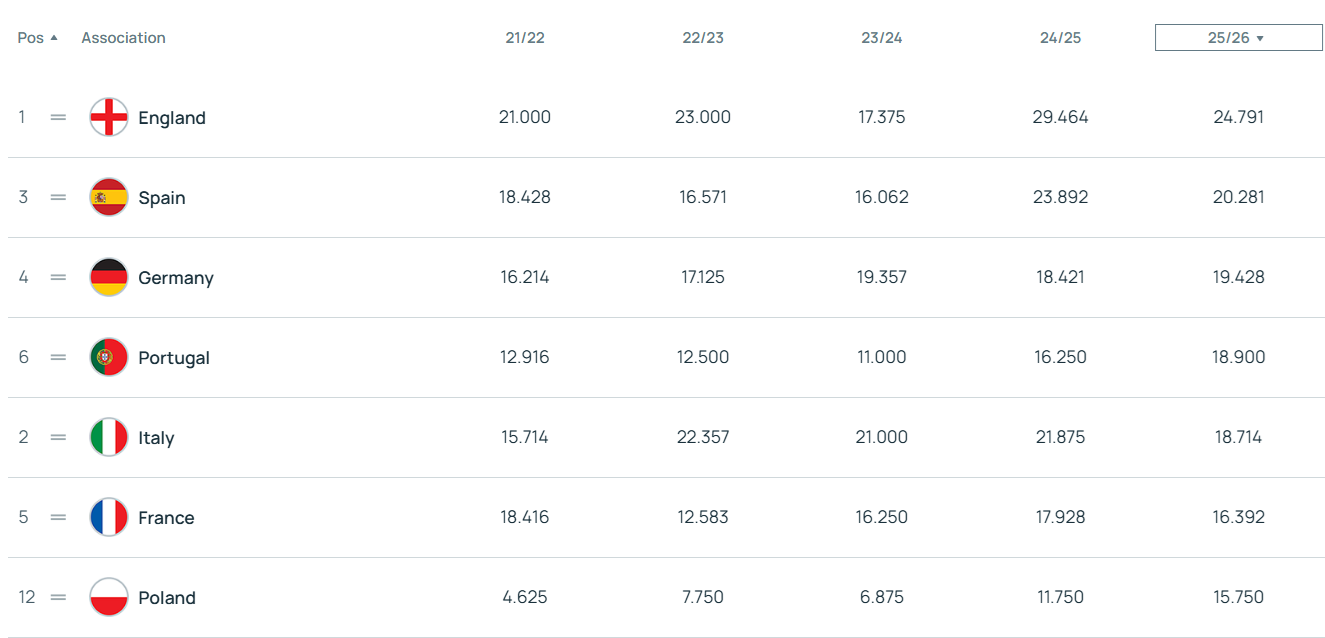Click the Germany flag icon
The height and width of the screenshot is (638, 1325).
[109, 277]
